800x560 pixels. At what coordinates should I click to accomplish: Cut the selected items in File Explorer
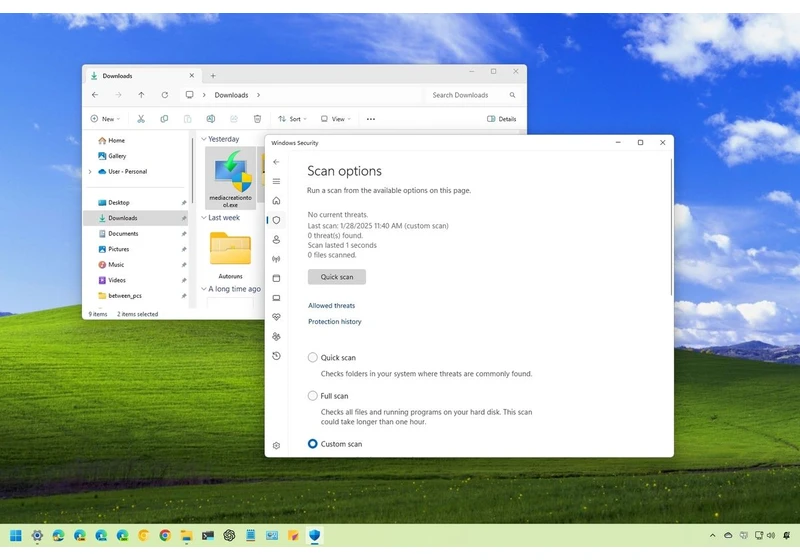(141, 119)
